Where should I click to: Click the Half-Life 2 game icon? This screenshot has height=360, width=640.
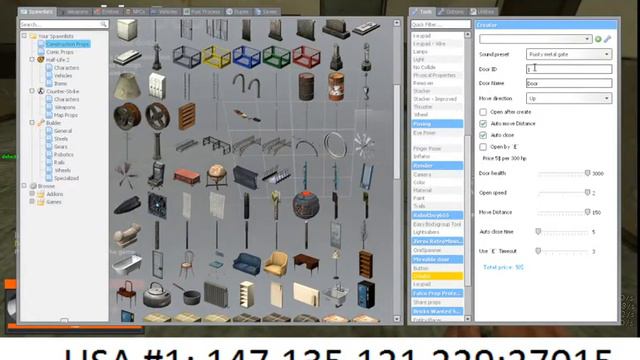coord(40,60)
